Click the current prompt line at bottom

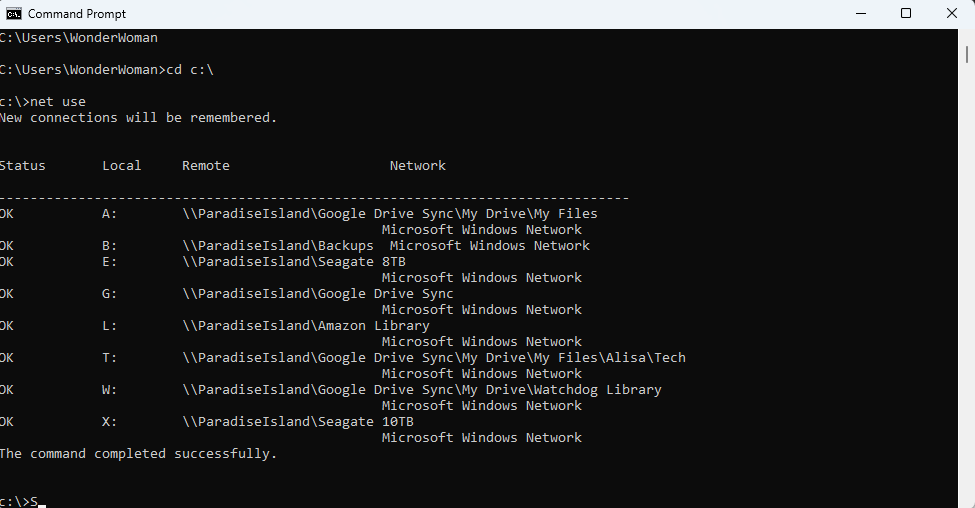pyautogui.click(x=23, y=501)
